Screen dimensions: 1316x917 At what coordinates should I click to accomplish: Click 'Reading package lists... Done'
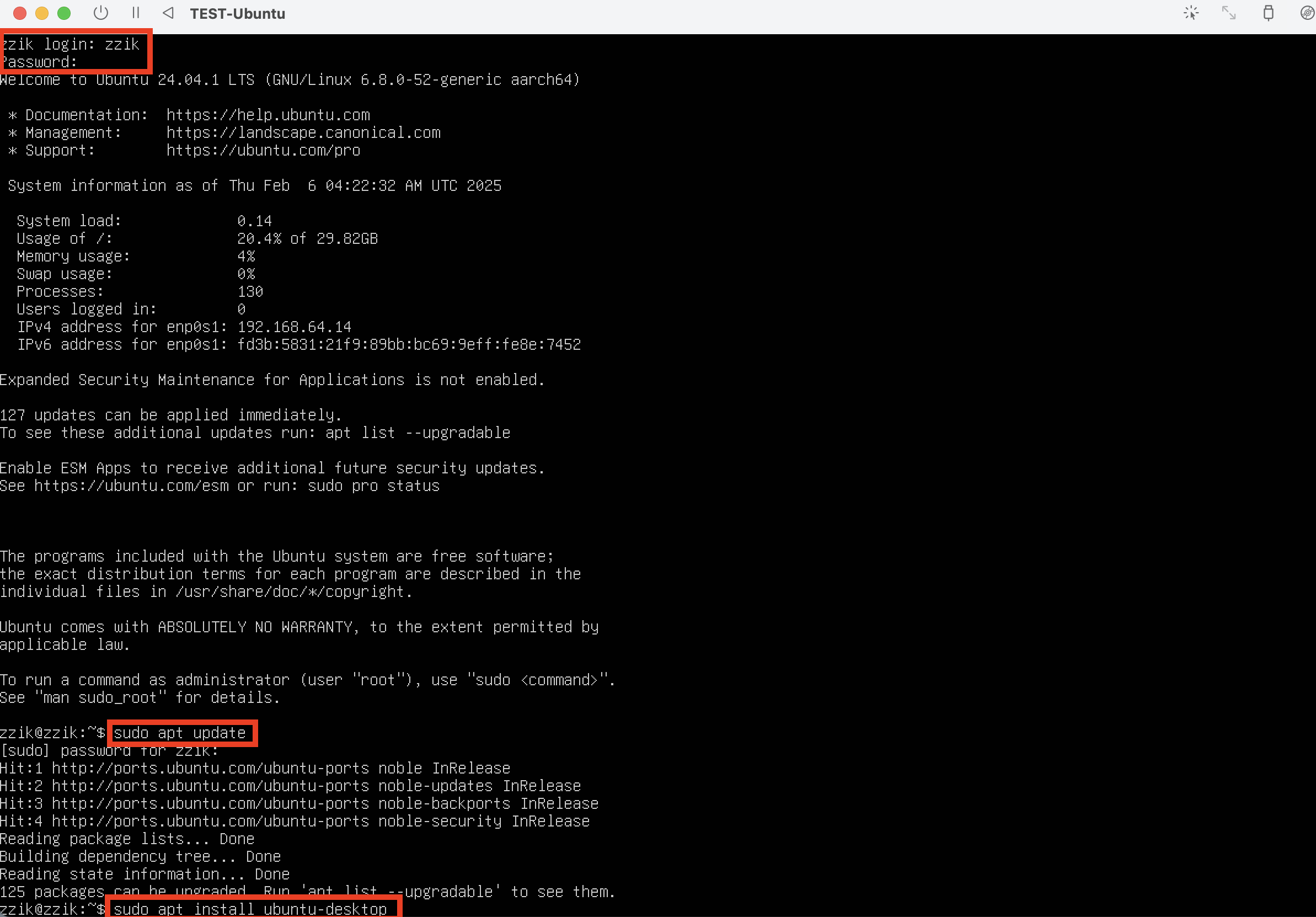click(127, 839)
